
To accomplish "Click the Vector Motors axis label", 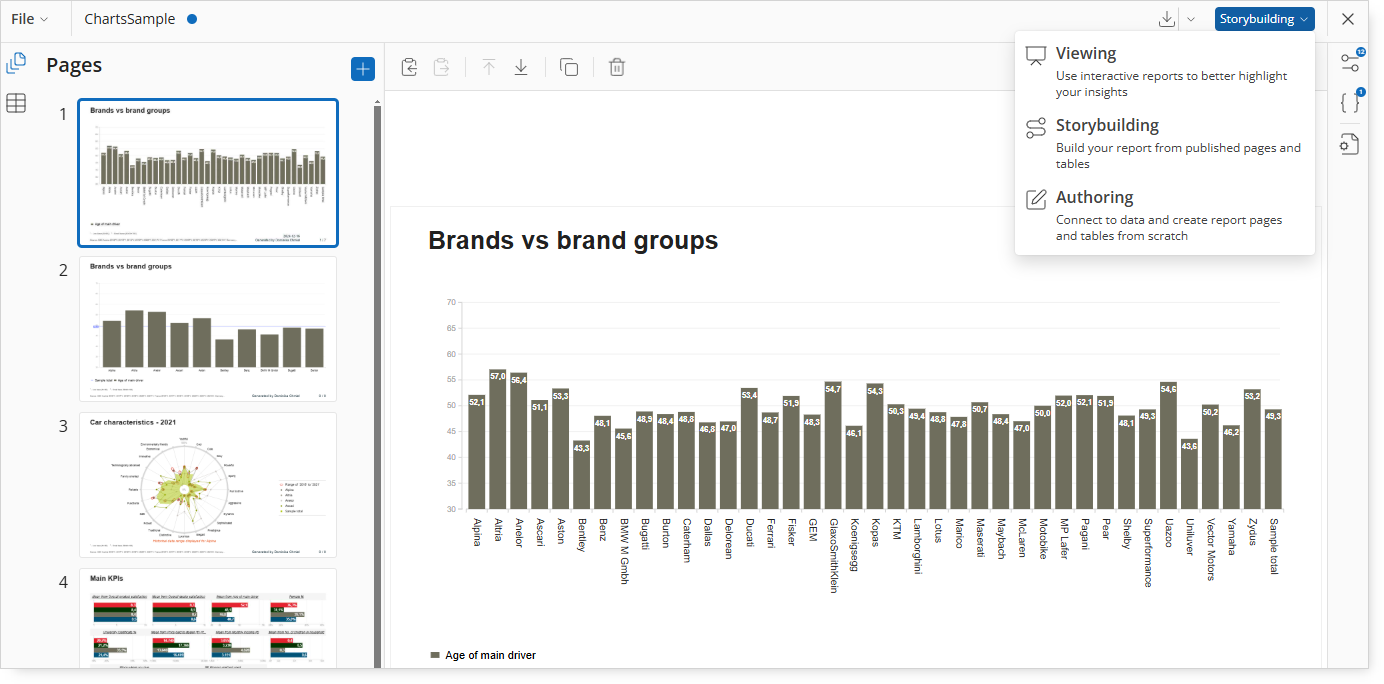I will (x=1211, y=548).
